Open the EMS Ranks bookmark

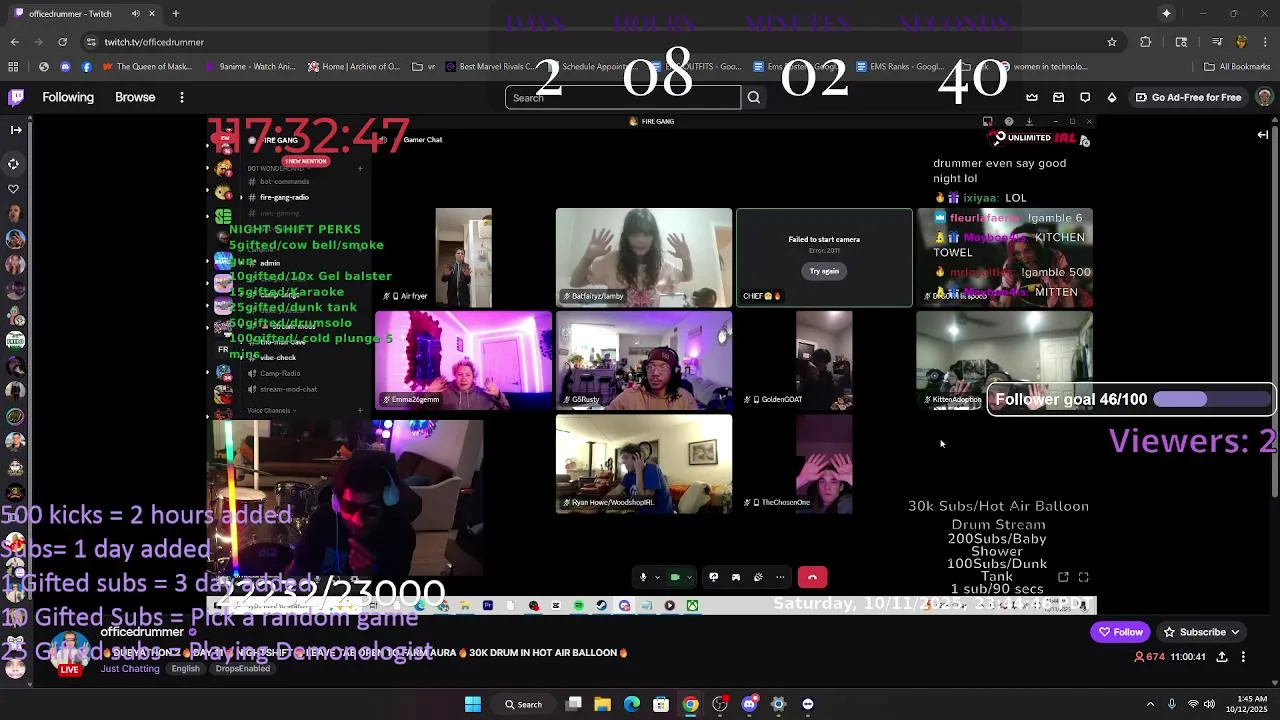[x=901, y=67]
